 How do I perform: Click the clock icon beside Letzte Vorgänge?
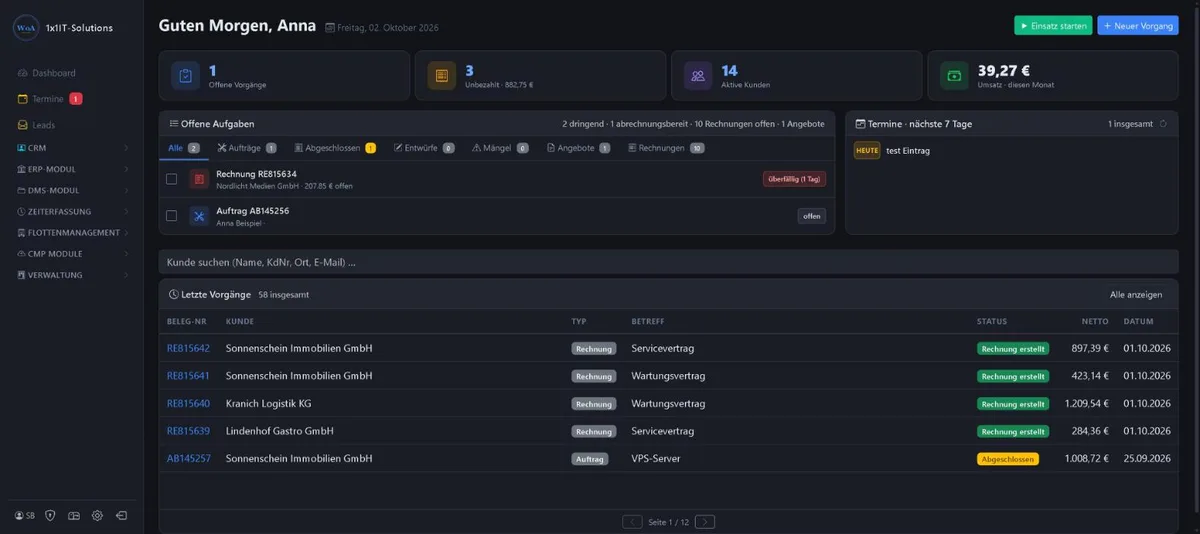click(173, 295)
